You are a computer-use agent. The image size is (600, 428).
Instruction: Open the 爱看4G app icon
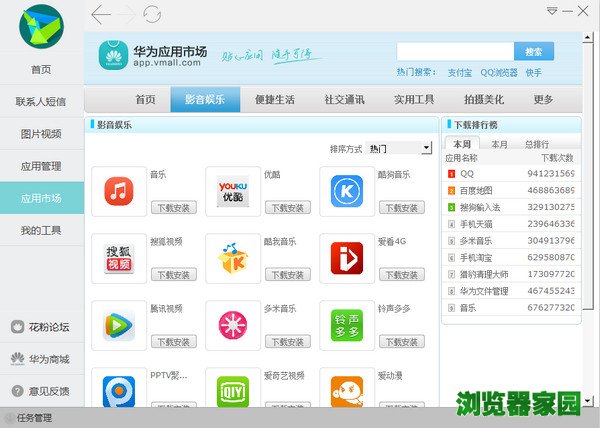tap(347, 259)
